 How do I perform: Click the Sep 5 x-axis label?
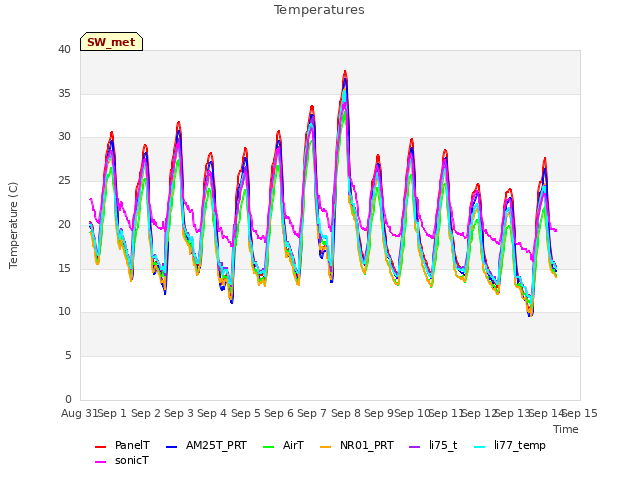click(246, 413)
